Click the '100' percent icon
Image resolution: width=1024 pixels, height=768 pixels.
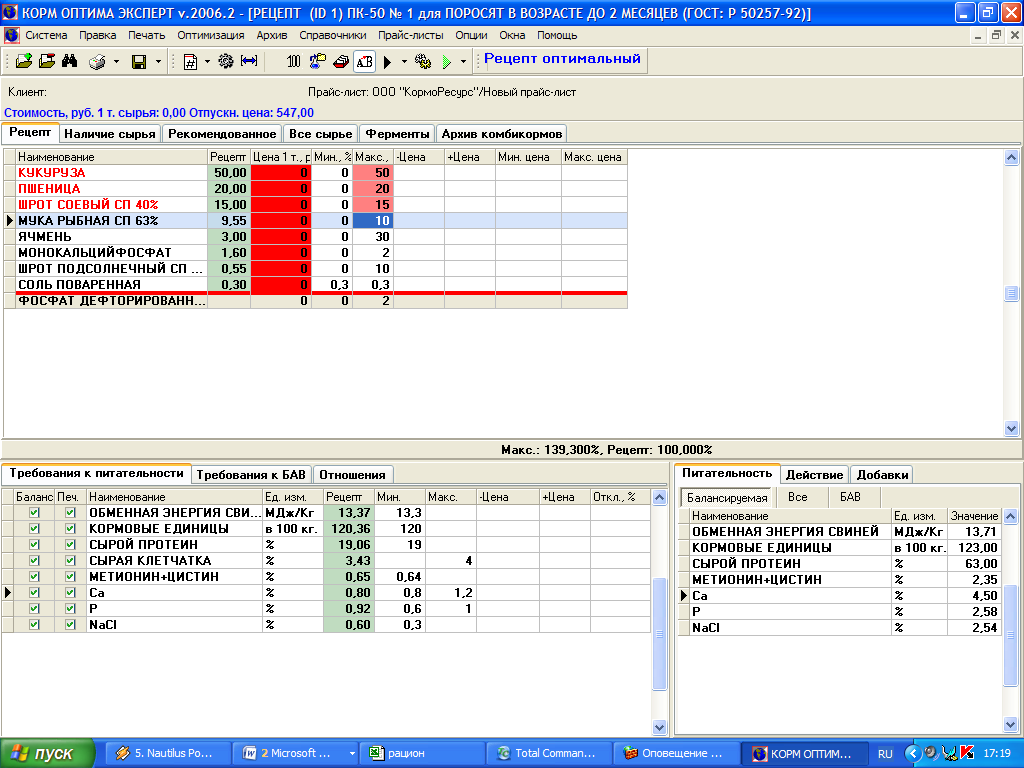pos(293,61)
